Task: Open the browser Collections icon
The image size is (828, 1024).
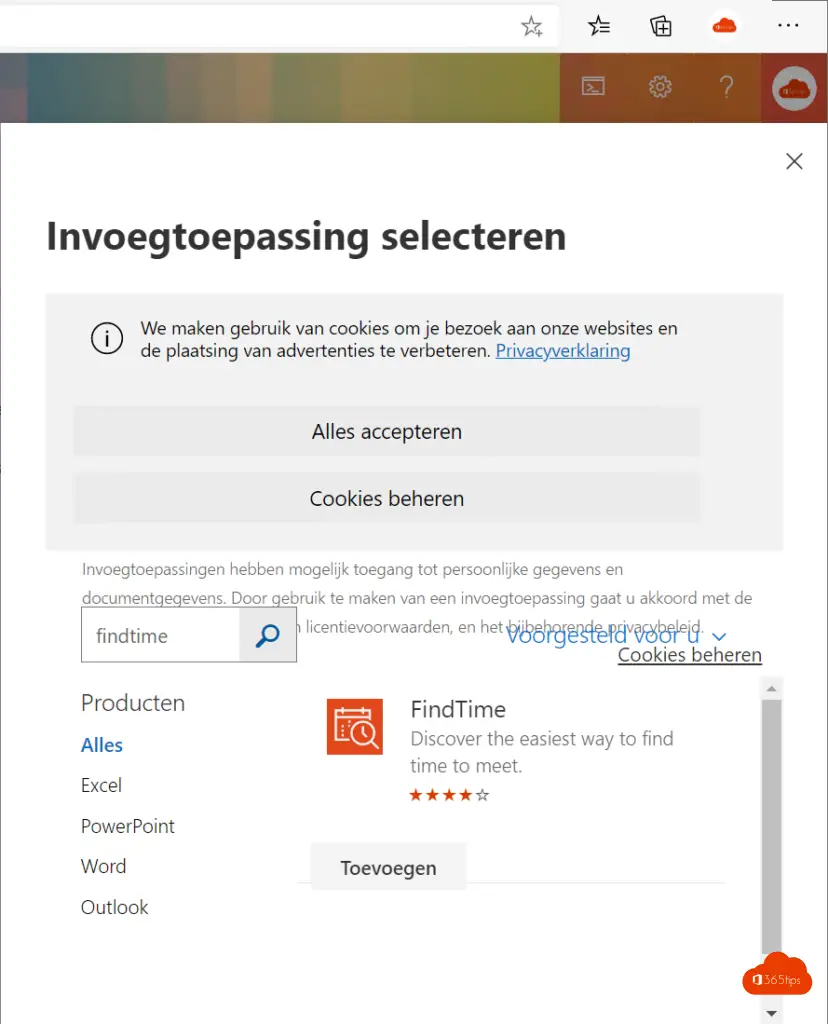Action: coord(661,27)
